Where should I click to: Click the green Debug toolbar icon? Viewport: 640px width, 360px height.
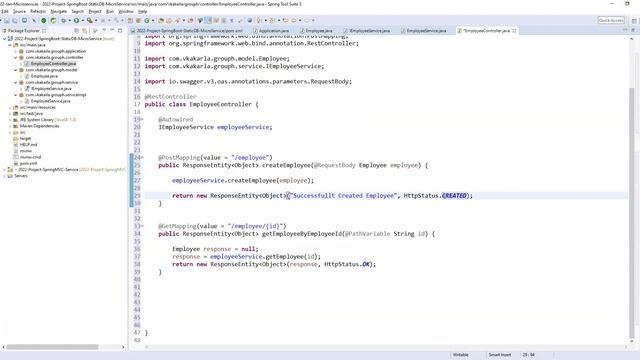click(x=64, y=20)
